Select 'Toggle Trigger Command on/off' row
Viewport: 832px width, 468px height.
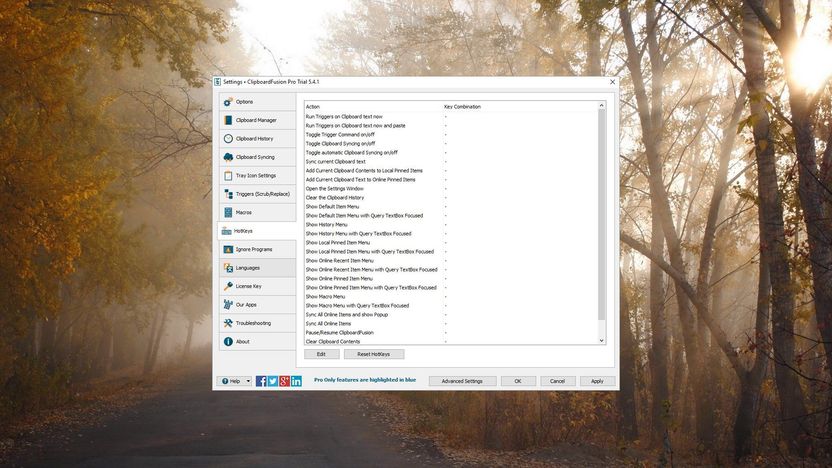click(x=451, y=134)
